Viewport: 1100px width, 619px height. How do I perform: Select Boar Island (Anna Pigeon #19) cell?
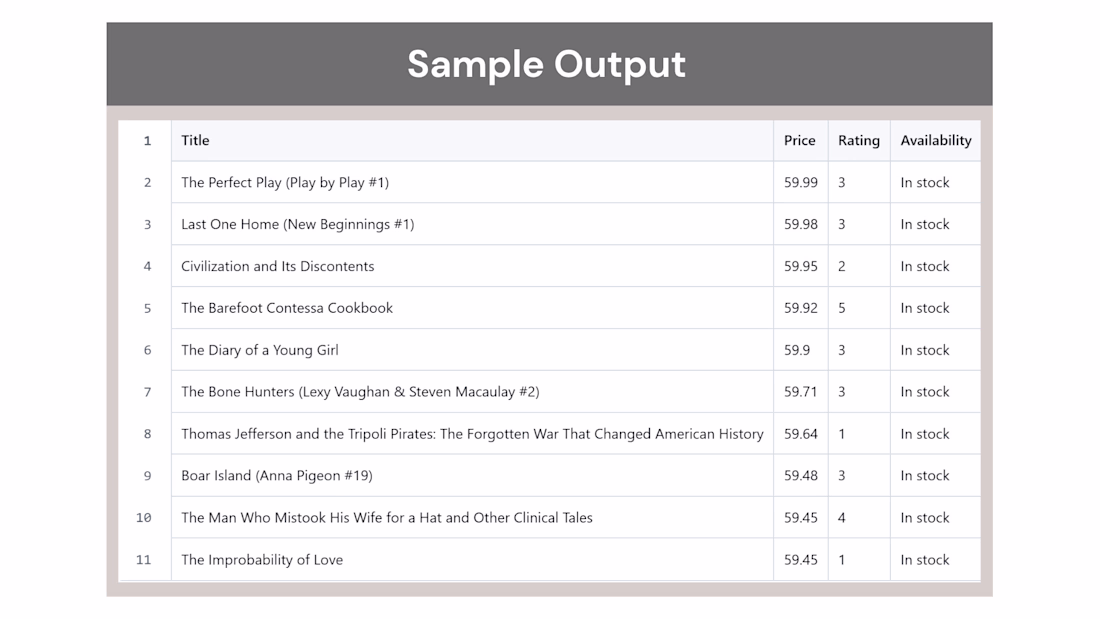point(472,476)
